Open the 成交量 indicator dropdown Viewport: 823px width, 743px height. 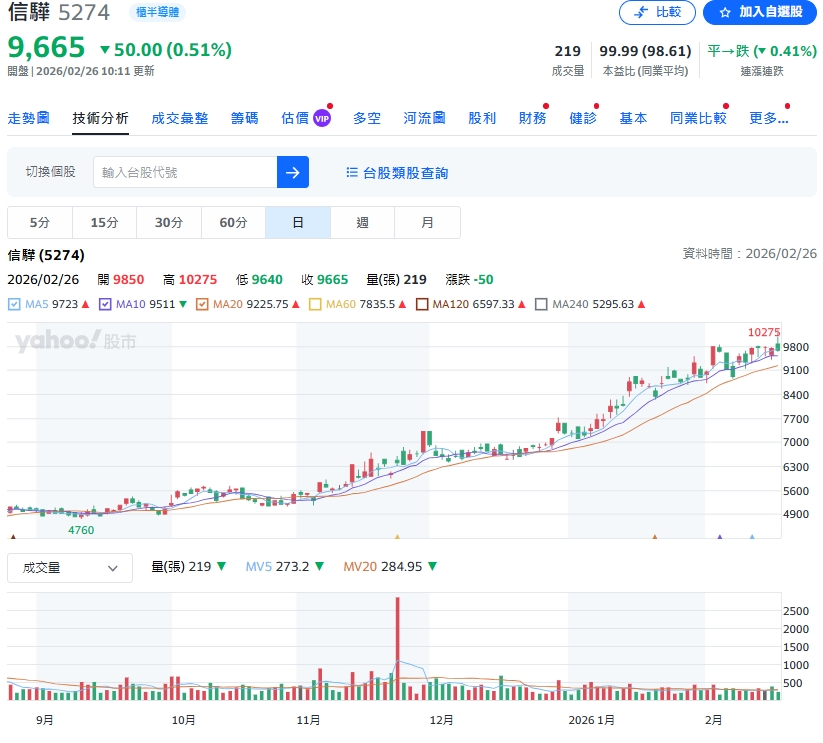click(70, 568)
